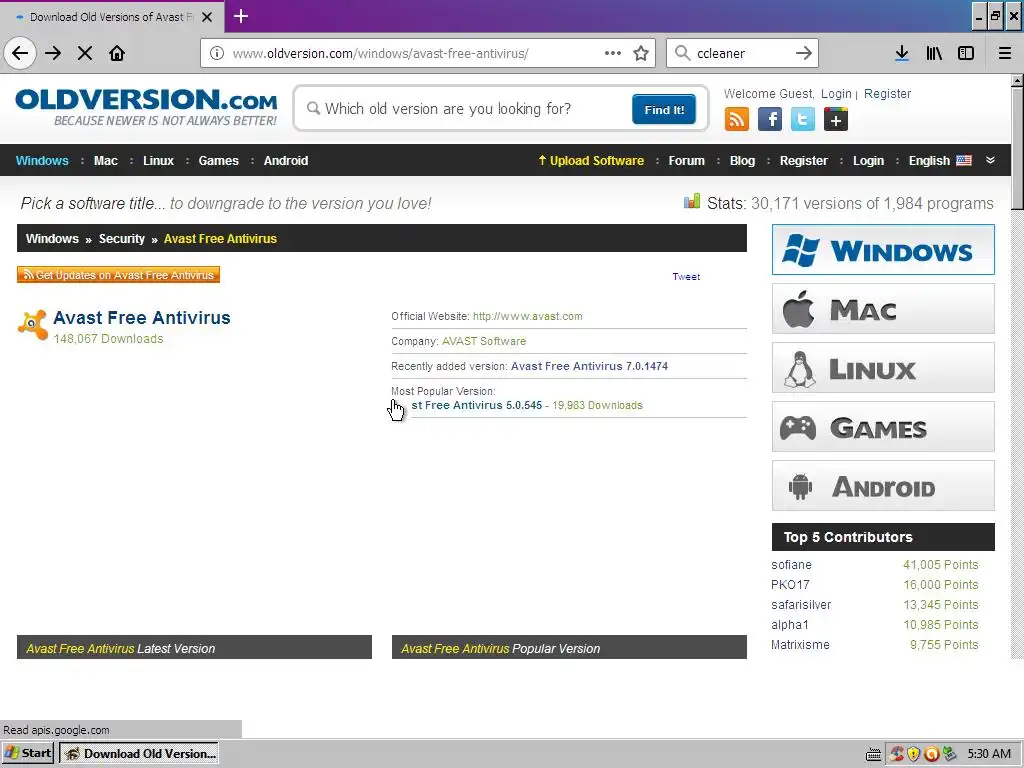Open the yellow shield security tray icon

[914, 754]
